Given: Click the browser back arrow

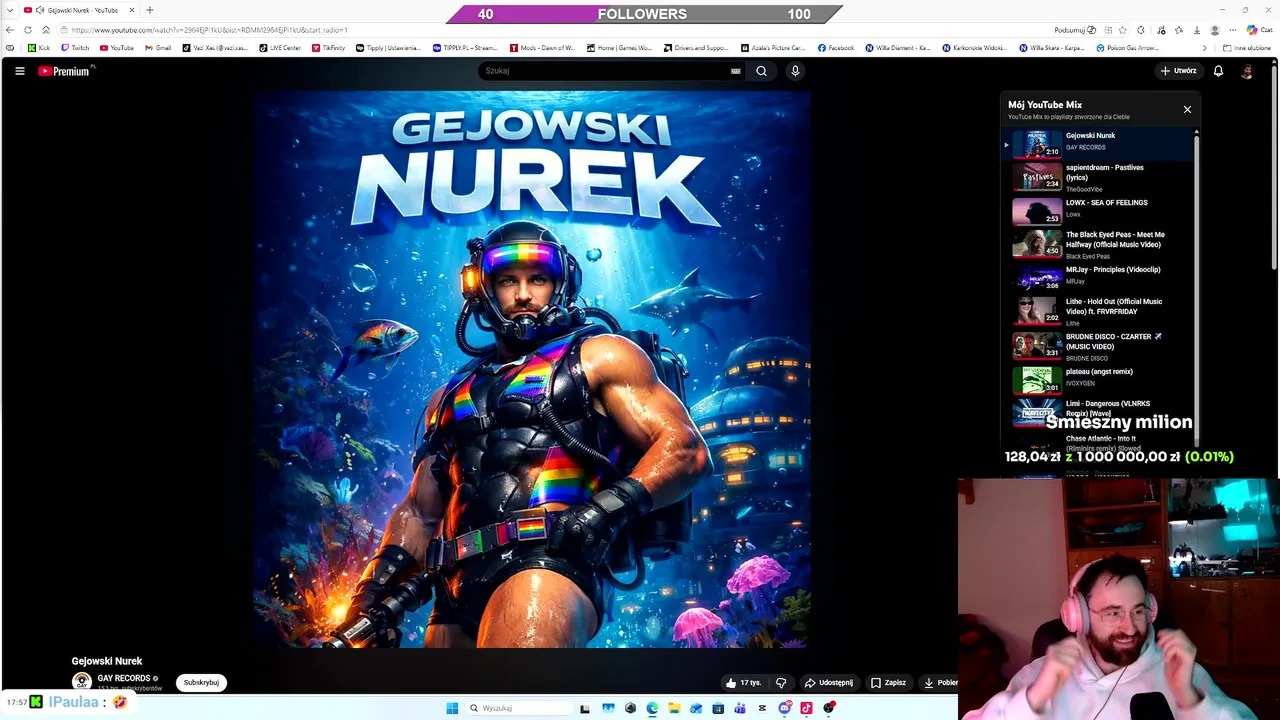Looking at the screenshot, I should tap(10, 30).
